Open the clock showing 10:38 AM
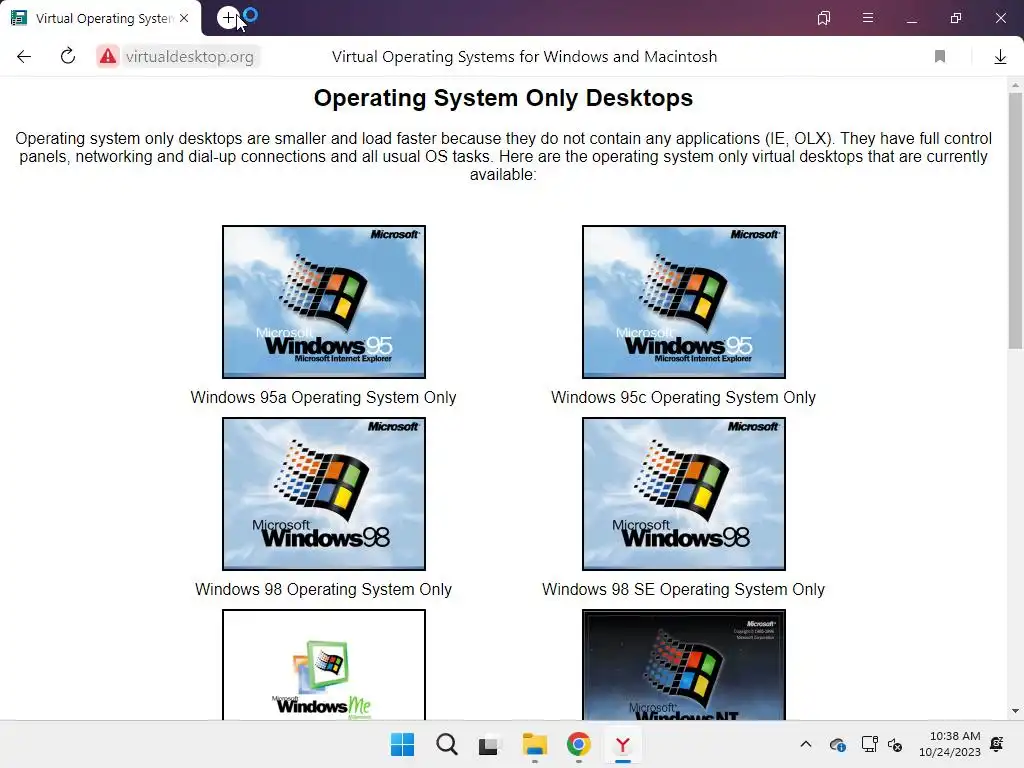 [x=950, y=744]
